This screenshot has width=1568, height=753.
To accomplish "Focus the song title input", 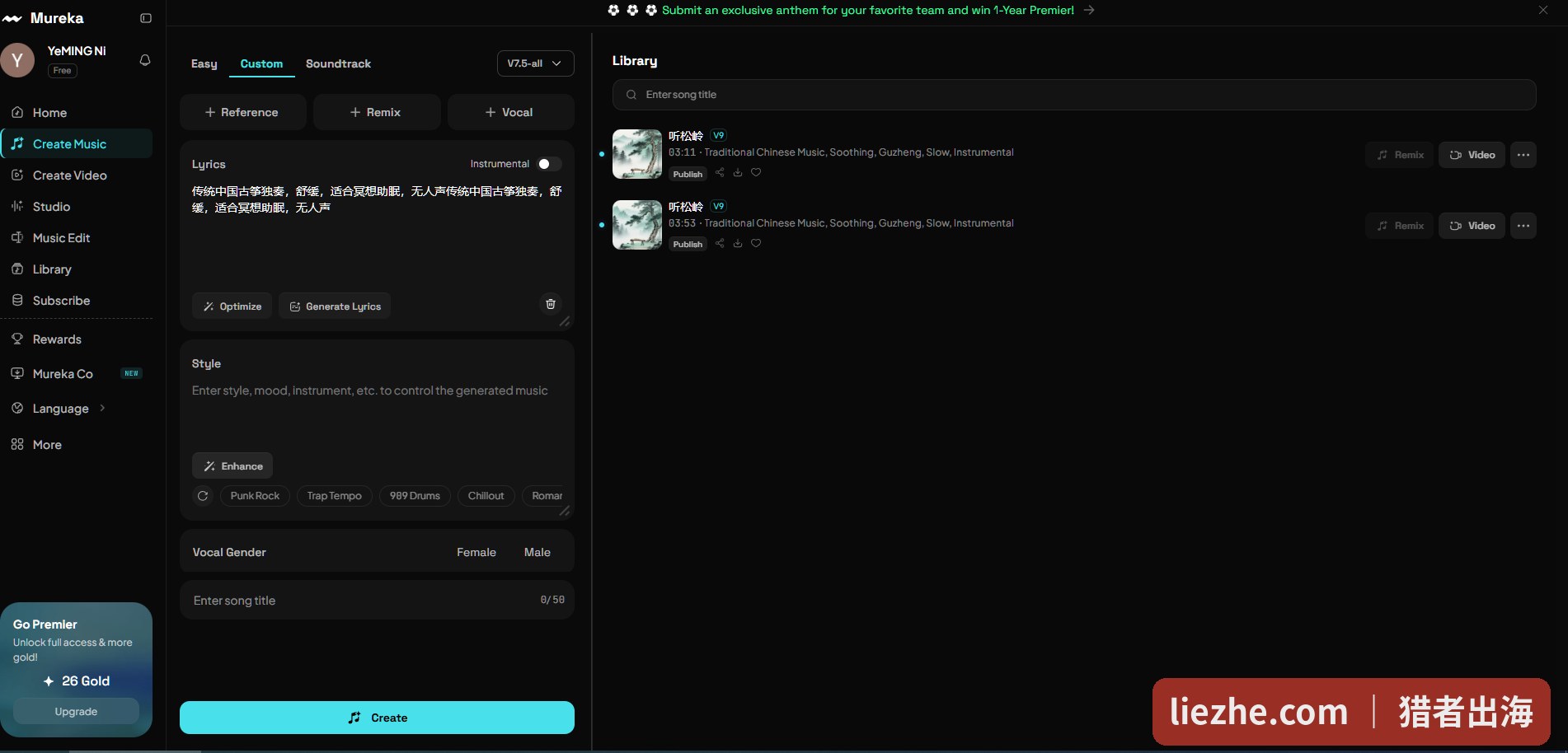I will [377, 600].
